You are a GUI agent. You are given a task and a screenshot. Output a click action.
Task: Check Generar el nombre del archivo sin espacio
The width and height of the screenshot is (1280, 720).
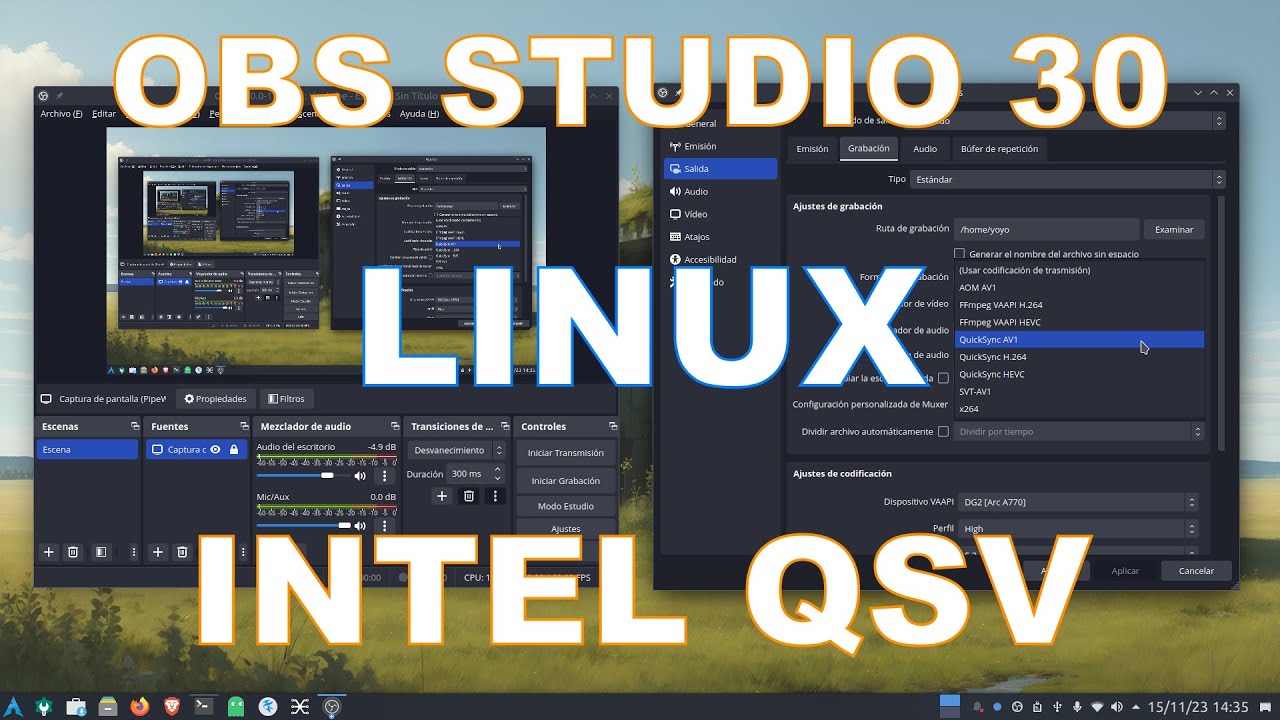tap(960, 254)
